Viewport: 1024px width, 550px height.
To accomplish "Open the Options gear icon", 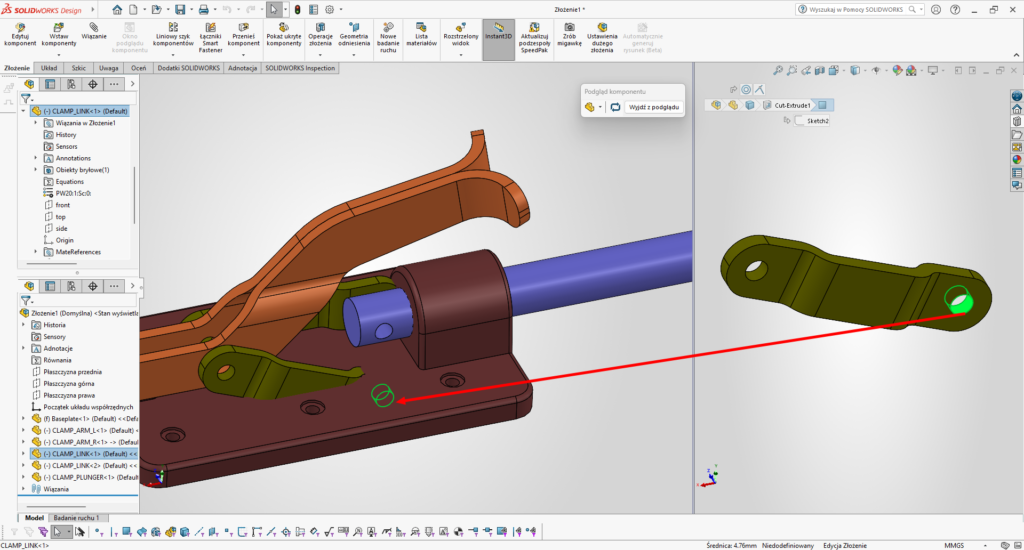I will (330, 10).
